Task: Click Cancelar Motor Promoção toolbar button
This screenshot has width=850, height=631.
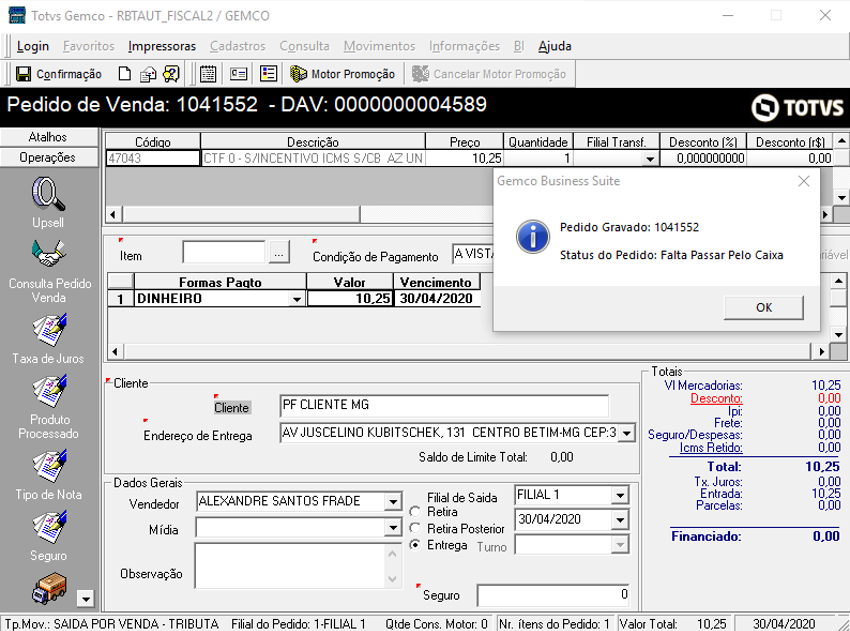Action: pyautogui.click(x=489, y=74)
